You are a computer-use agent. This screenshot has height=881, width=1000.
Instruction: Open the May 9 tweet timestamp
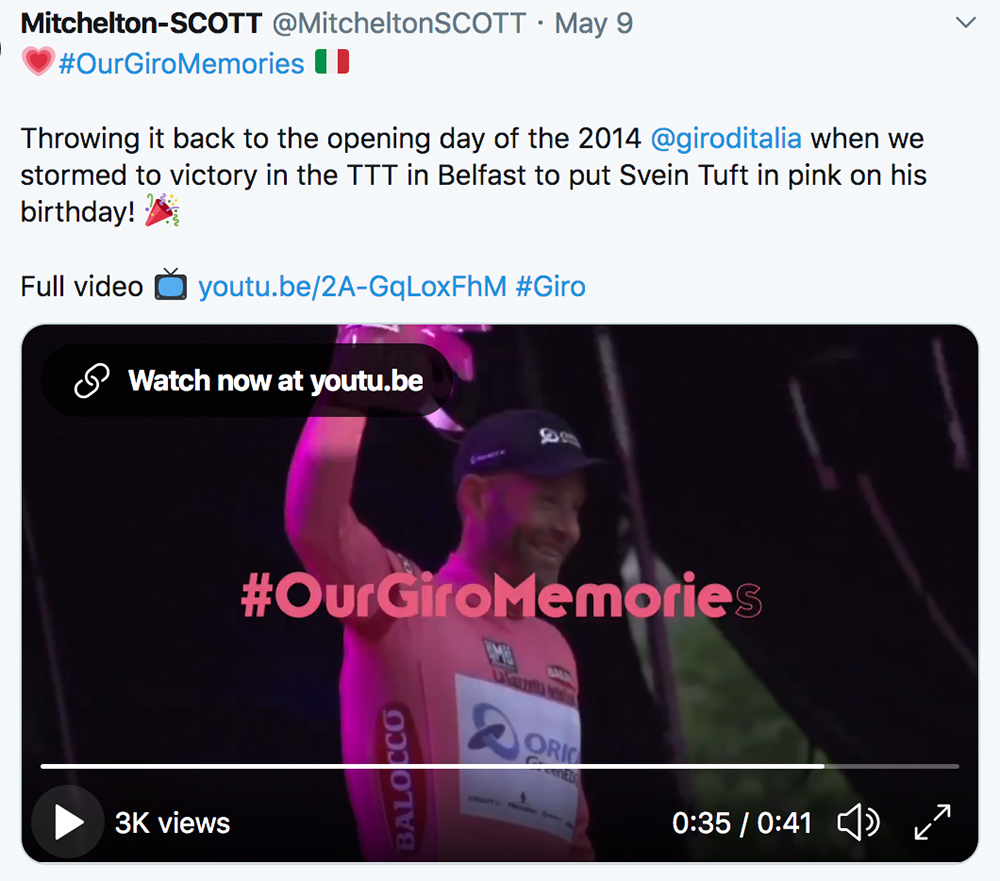point(594,23)
